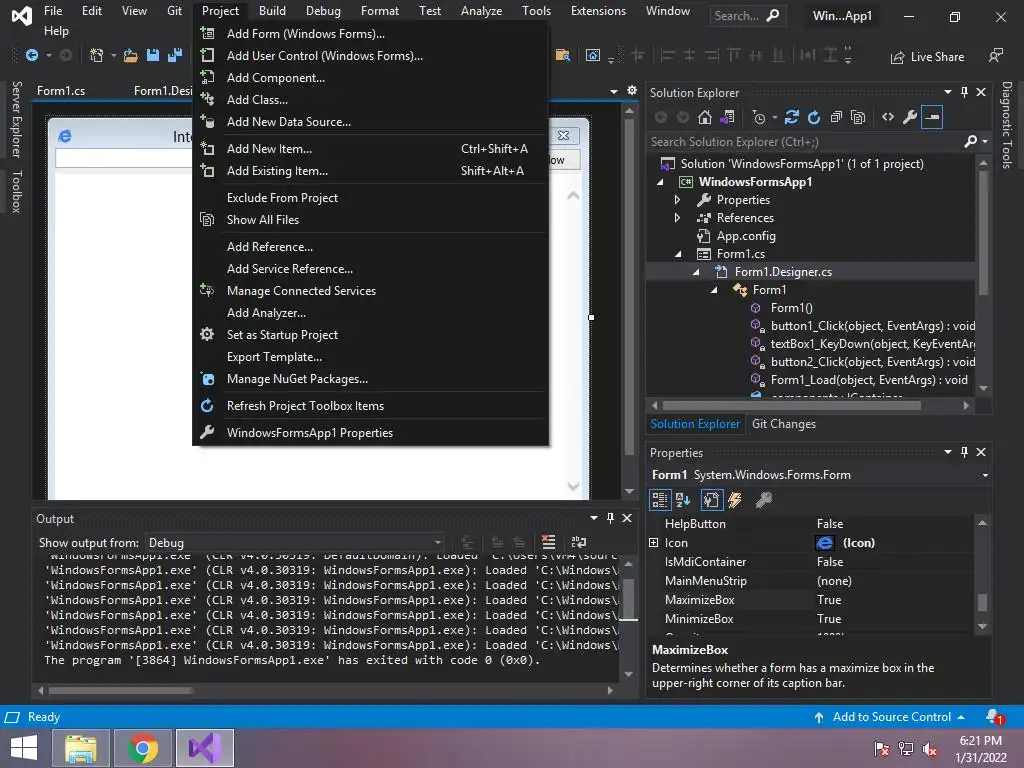Viewport: 1024px width, 768px height.
Task: Pin the Output panel auto-hide
Action: point(610,518)
